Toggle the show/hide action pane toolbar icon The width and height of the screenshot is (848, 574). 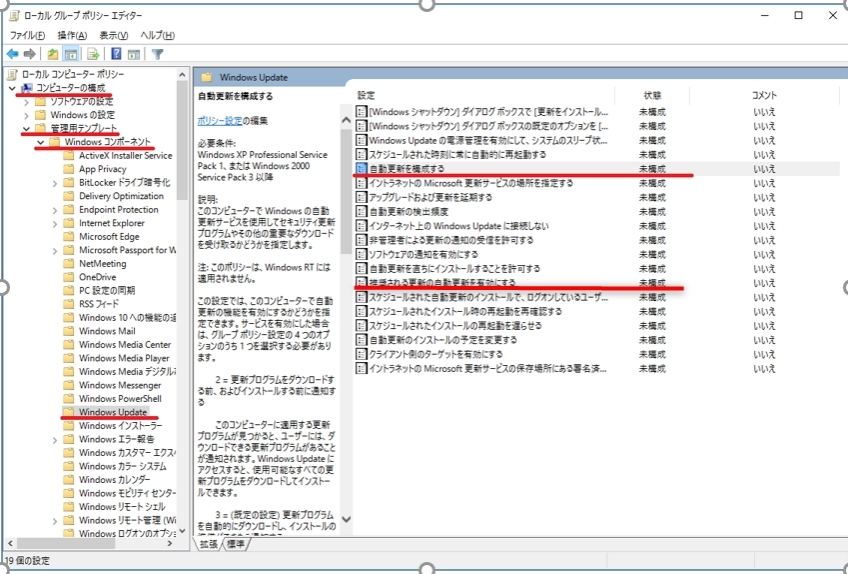click(134, 54)
